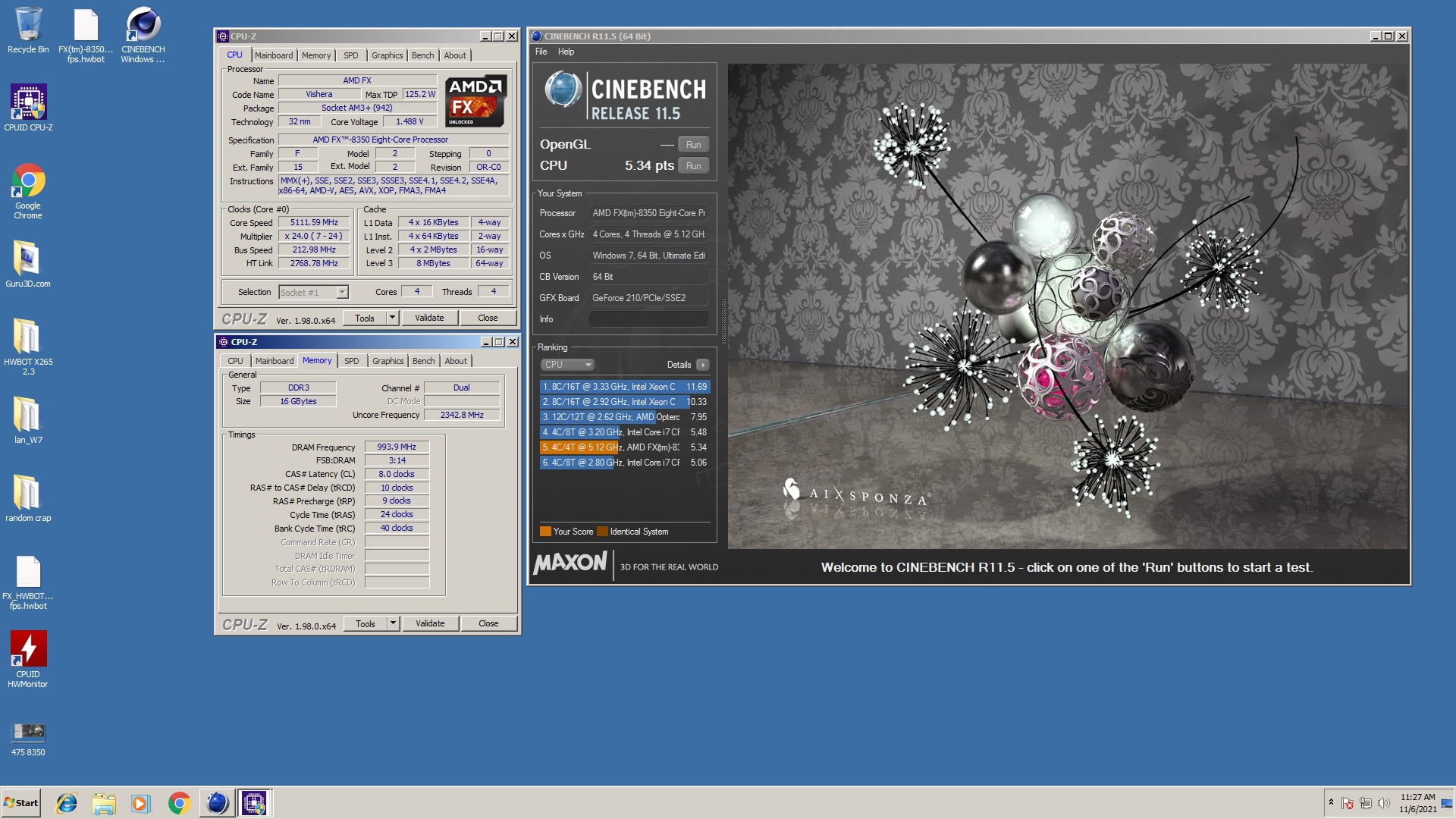Open CPUID CPU-Z desktop shortcut

(28, 107)
